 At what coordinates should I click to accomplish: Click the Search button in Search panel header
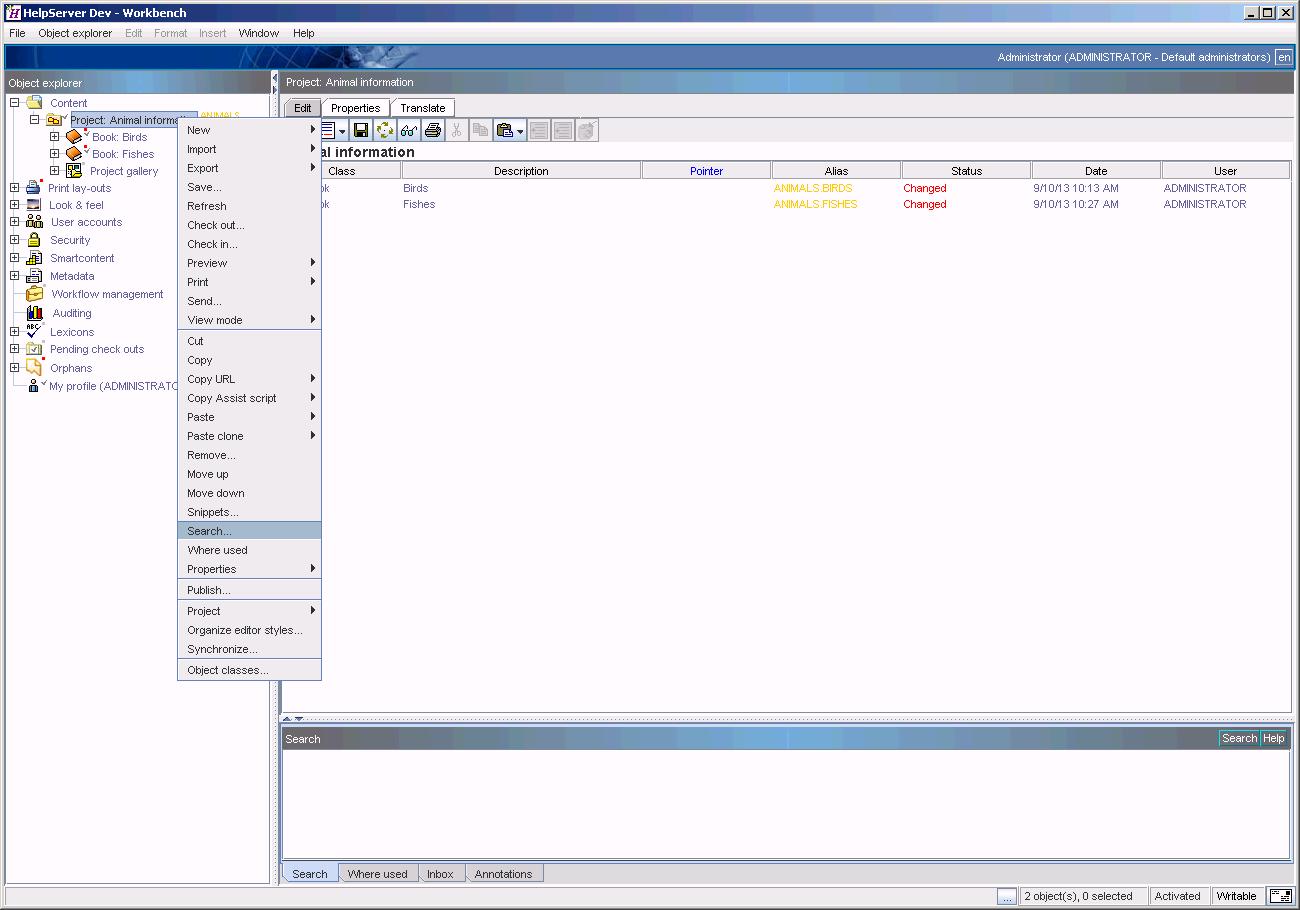[x=1239, y=739]
